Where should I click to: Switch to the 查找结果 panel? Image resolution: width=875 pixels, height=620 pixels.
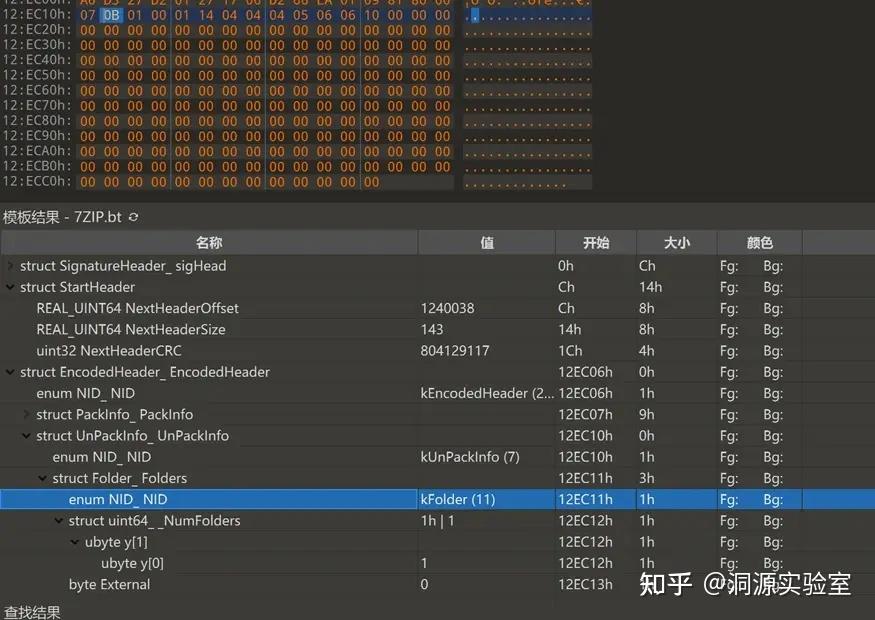[32, 613]
